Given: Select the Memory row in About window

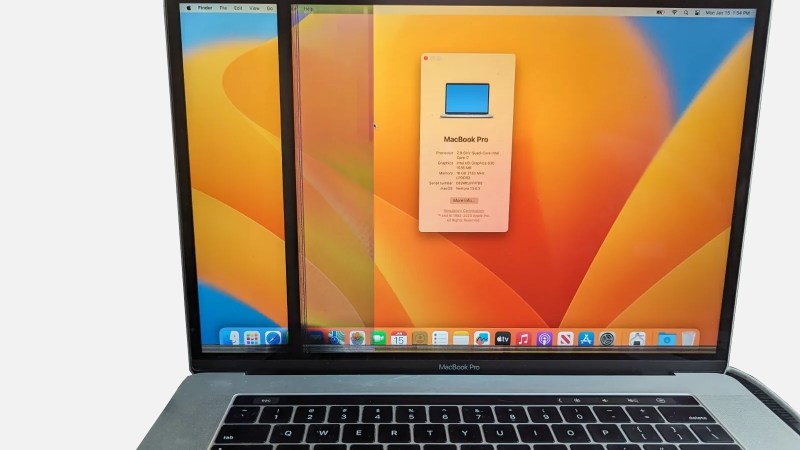Looking at the screenshot, I should (x=462, y=175).
